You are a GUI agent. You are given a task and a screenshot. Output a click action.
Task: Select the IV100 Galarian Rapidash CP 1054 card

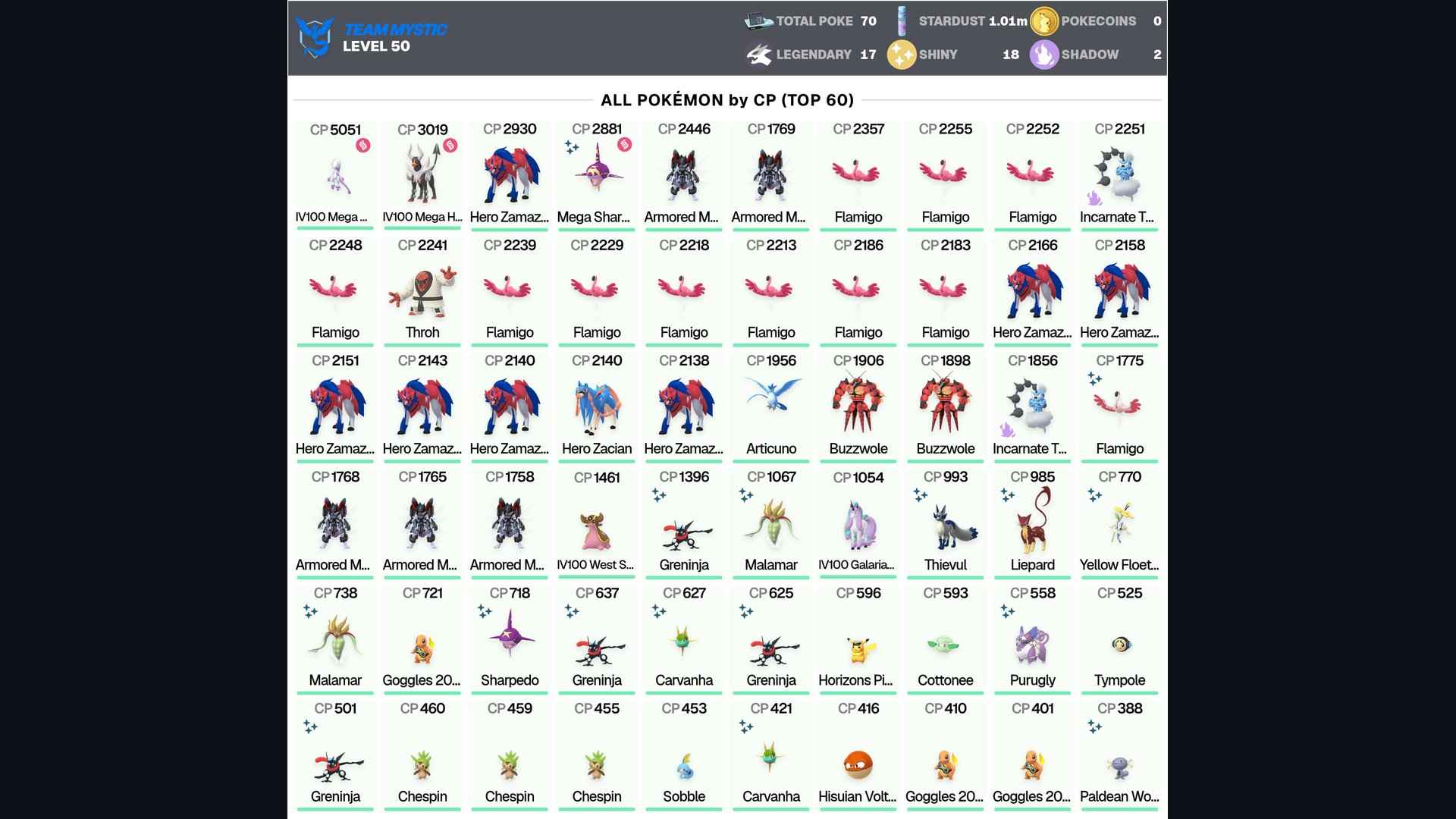pos(858,523)
